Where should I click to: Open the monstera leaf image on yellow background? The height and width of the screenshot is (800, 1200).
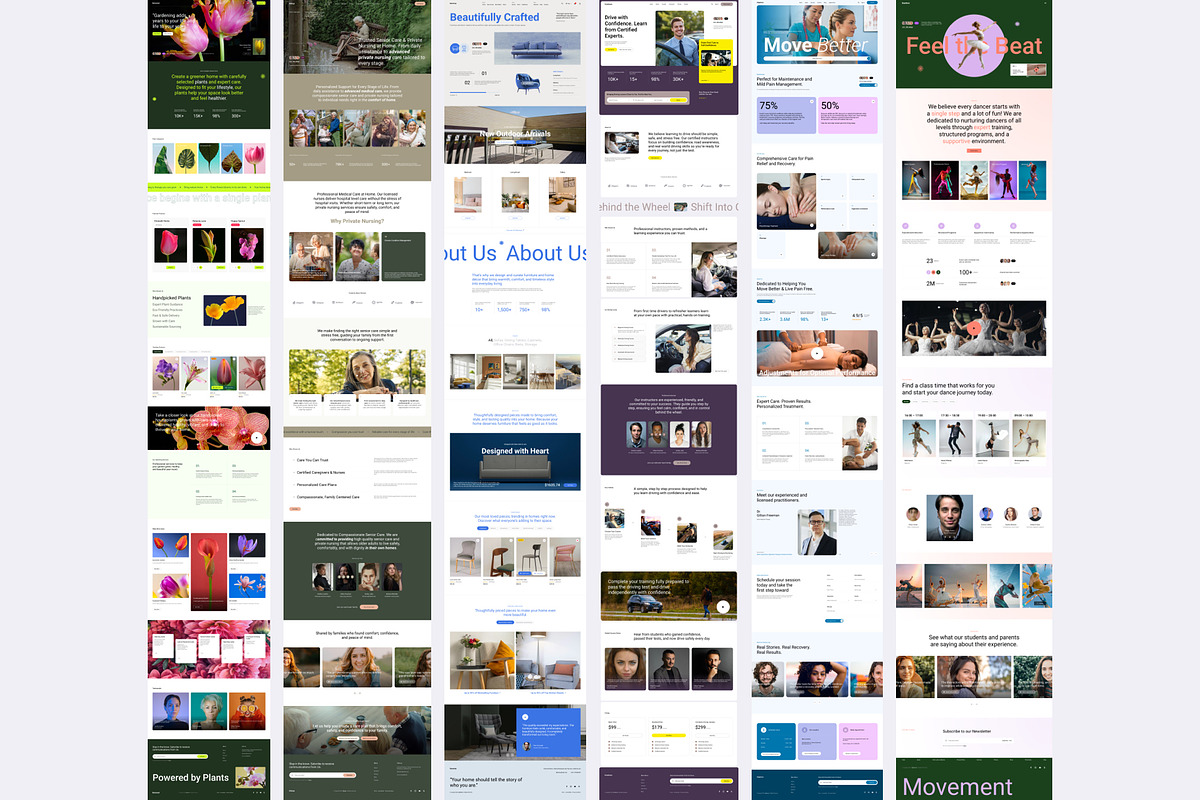(188, 159)
